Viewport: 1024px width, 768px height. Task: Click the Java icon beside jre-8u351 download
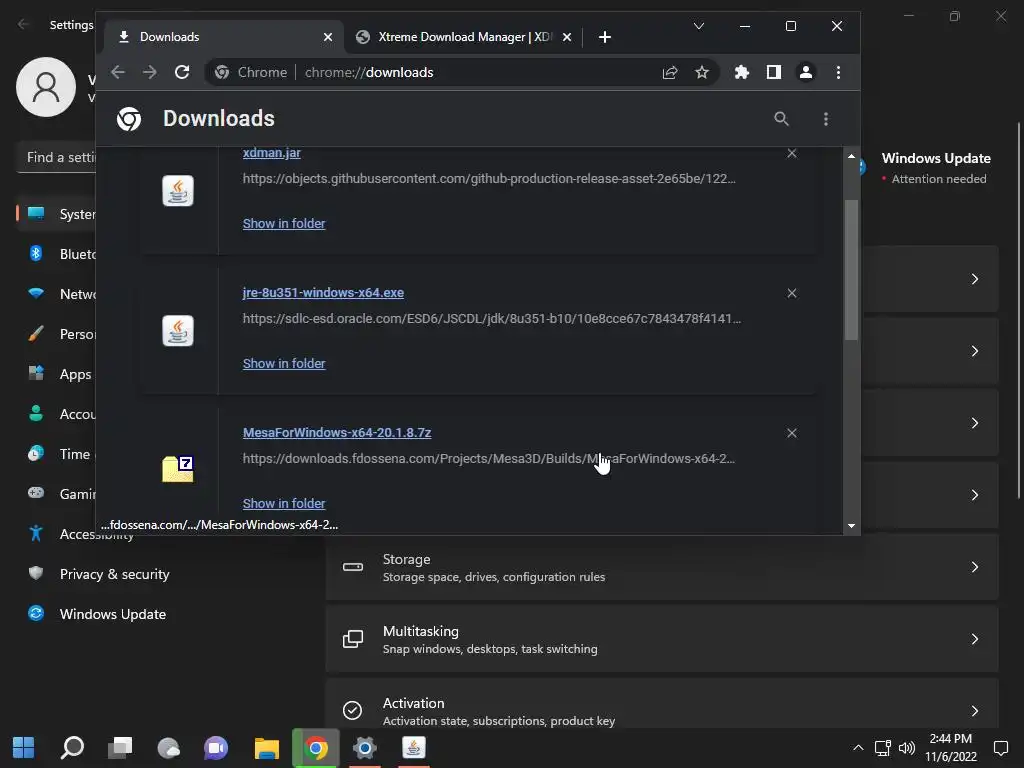point(178,330)
